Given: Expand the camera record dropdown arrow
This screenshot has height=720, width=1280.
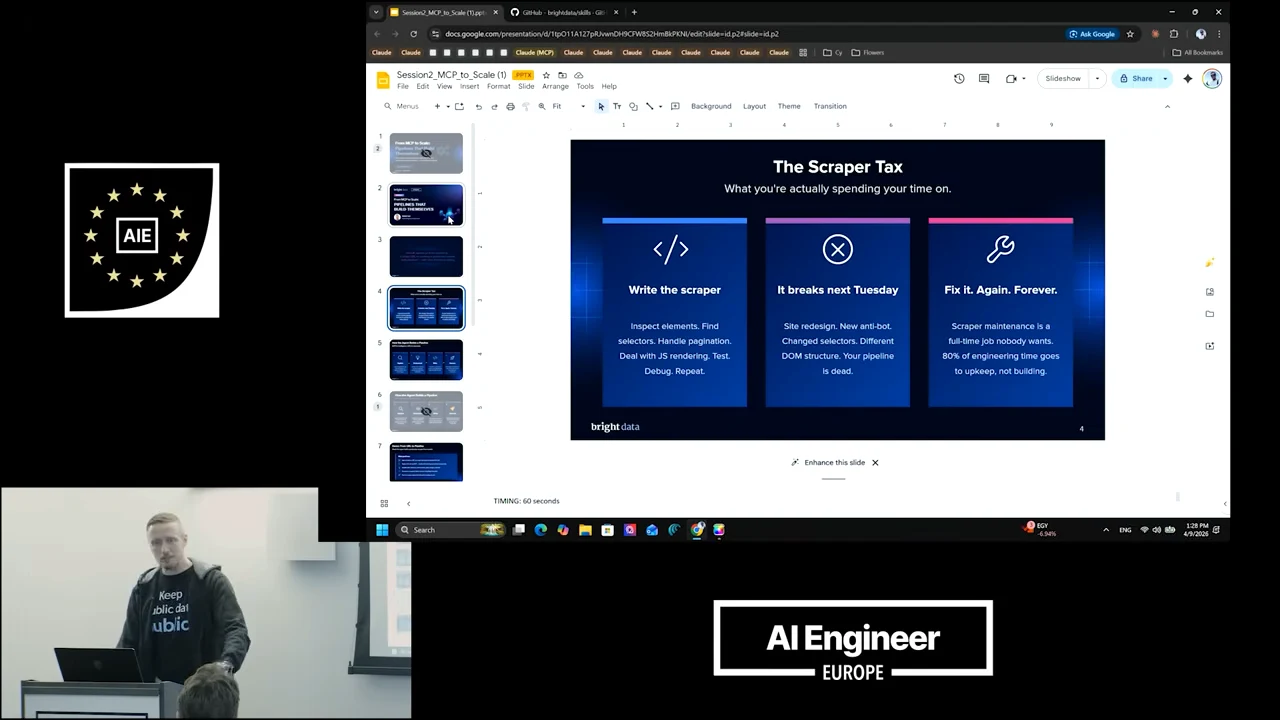Looking at the screenshot, I should 1023,78.
